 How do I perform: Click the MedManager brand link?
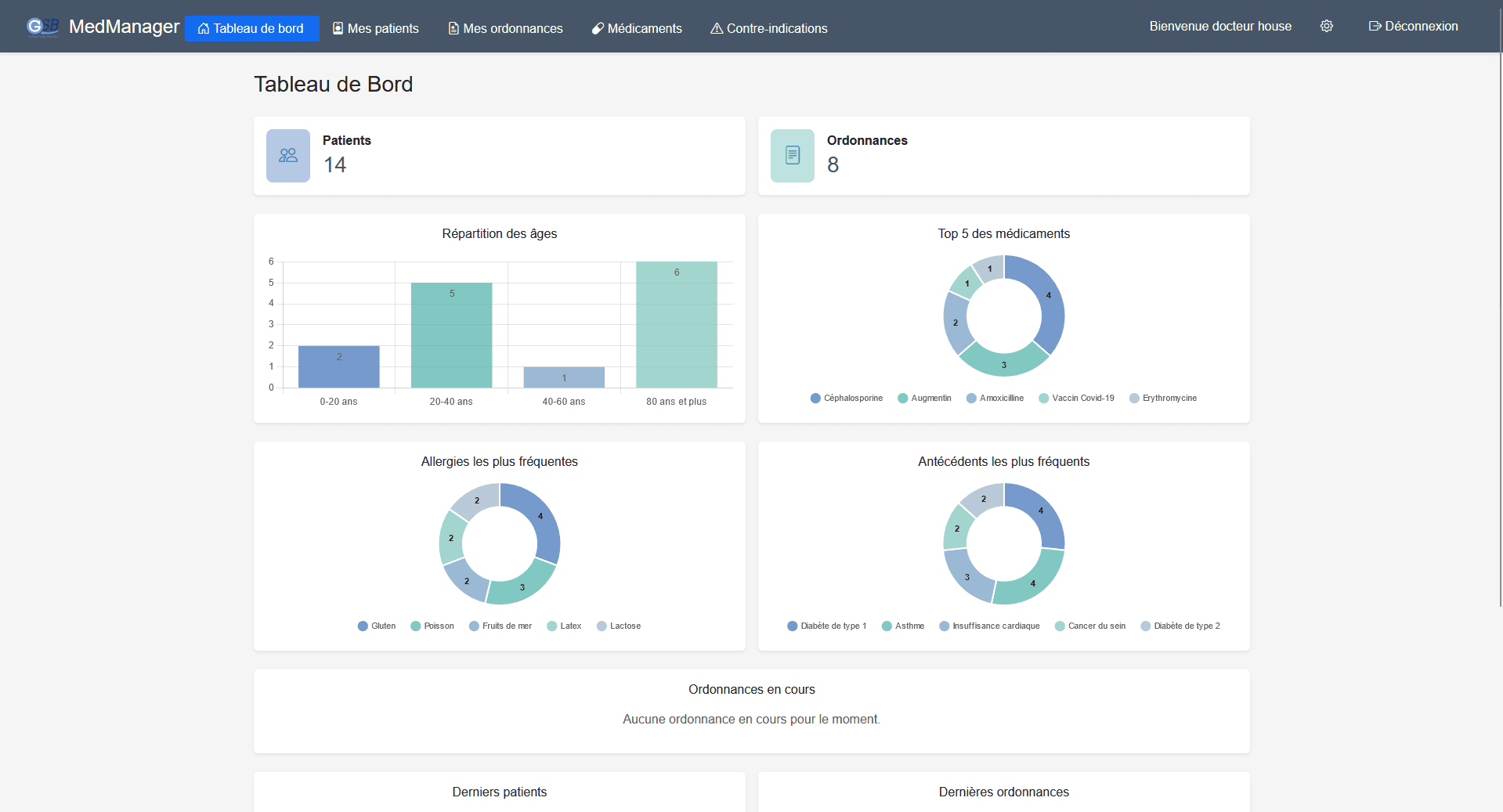click(x=124, y=27)
